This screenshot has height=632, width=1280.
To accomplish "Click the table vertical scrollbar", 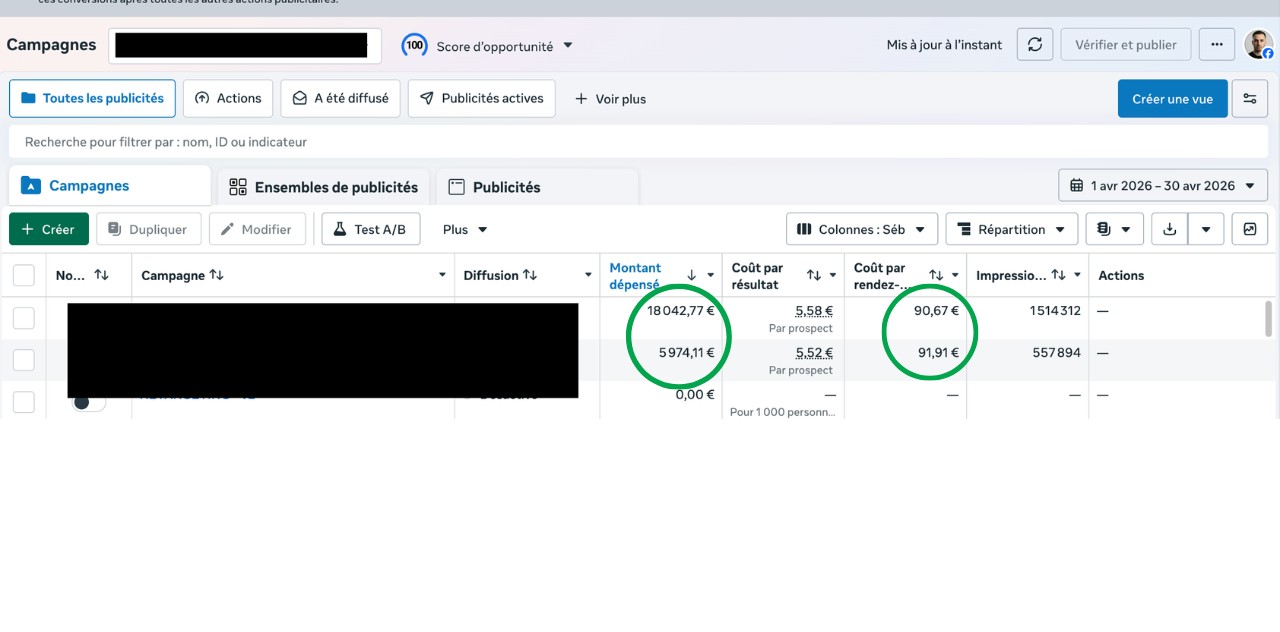I will point(1269,318).
